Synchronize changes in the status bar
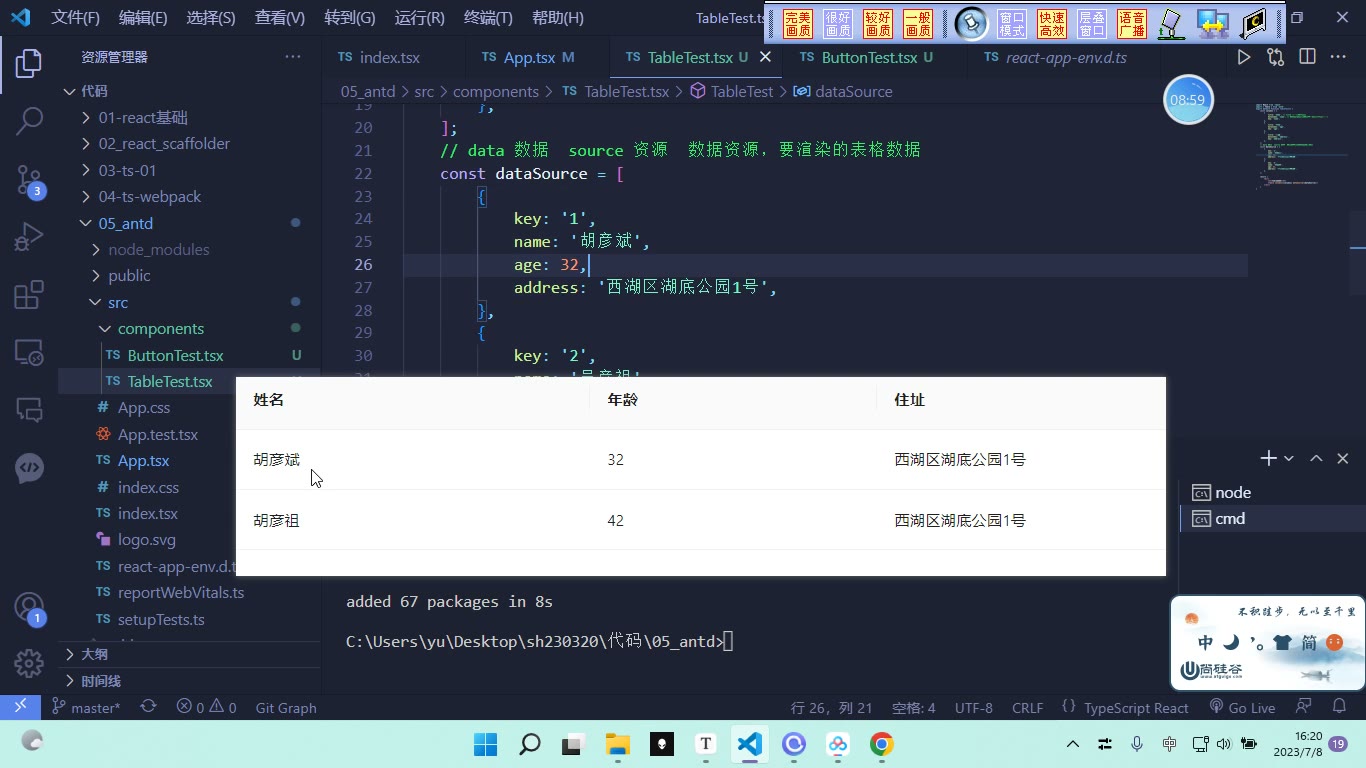 click(x=148, y=707)
